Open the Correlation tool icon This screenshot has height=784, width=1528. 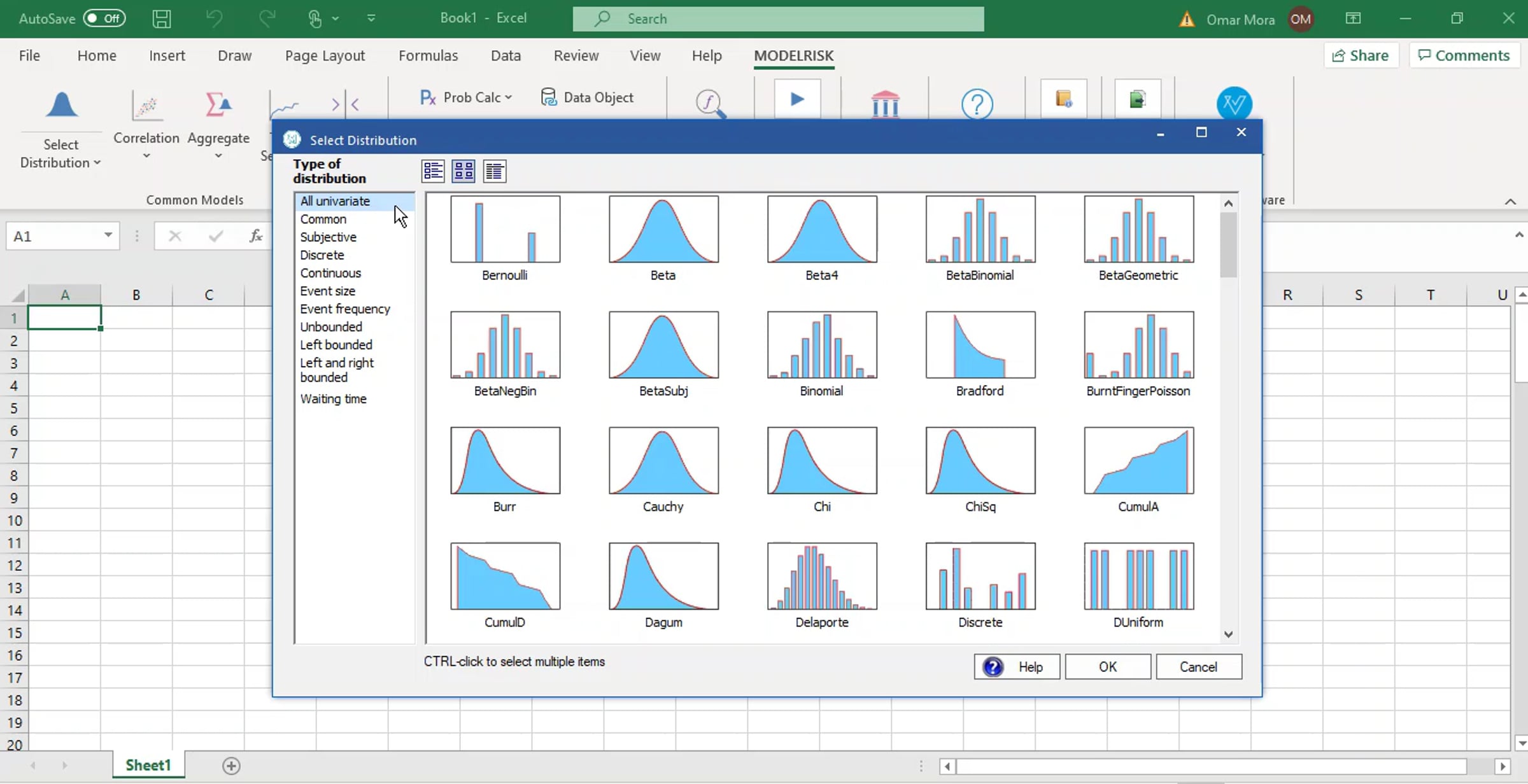[146, 106]
